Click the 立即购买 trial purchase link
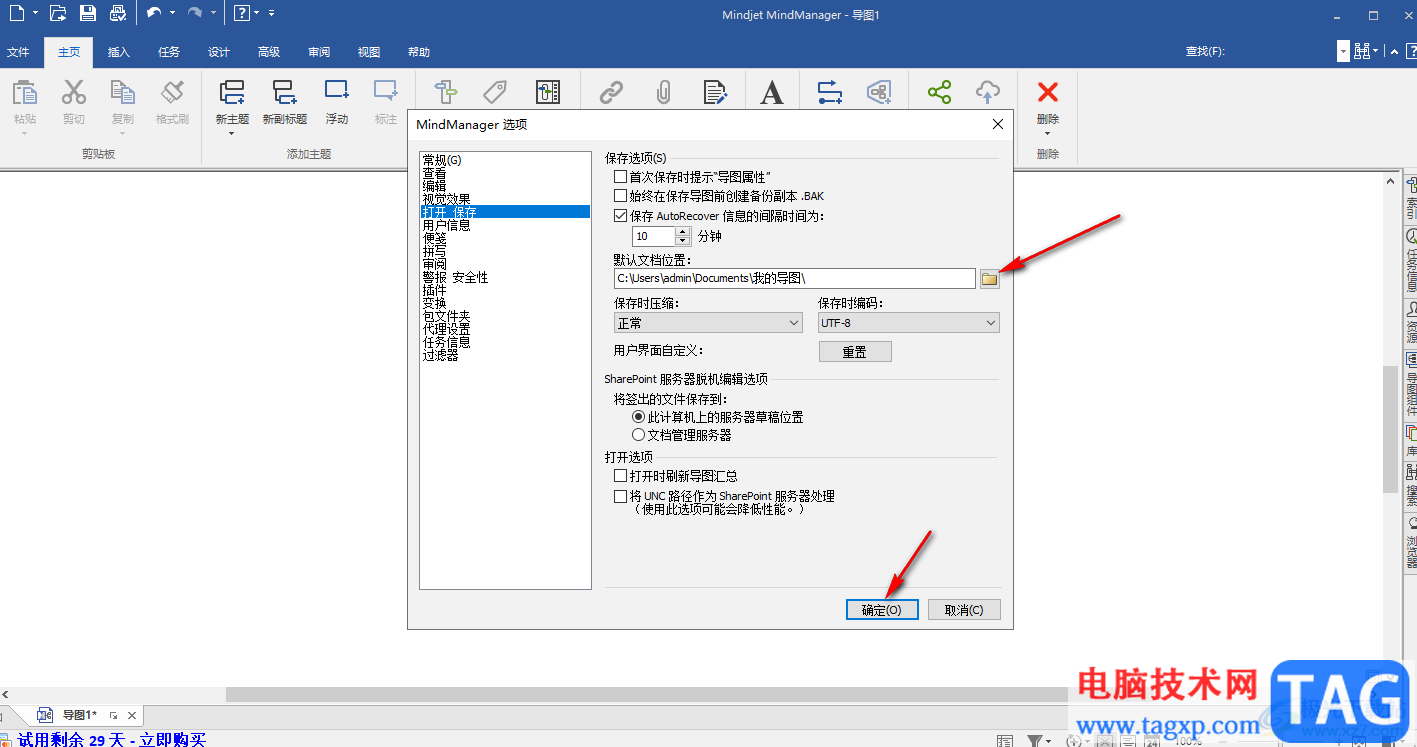1417x747 pixels. 172,740
